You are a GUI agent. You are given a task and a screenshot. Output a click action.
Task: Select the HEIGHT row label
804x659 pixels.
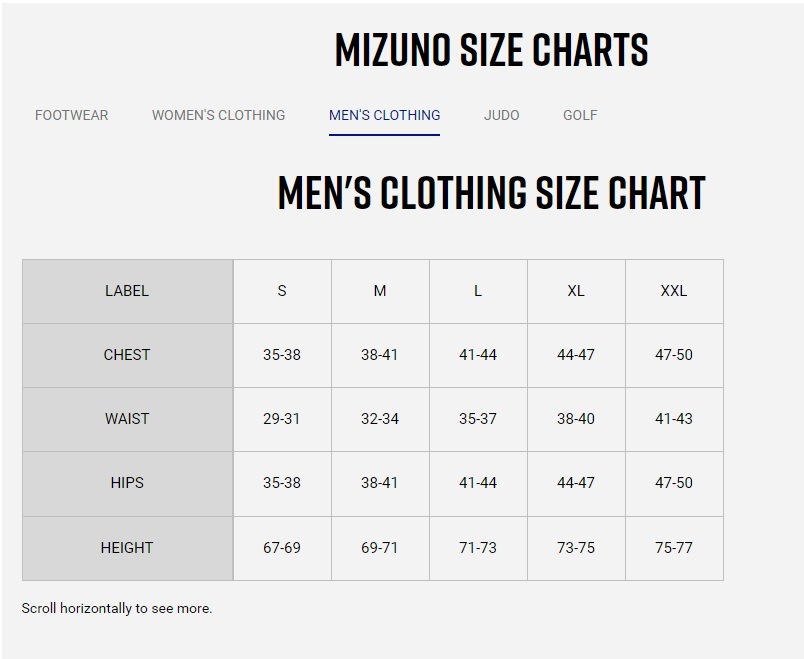(127, 547)
